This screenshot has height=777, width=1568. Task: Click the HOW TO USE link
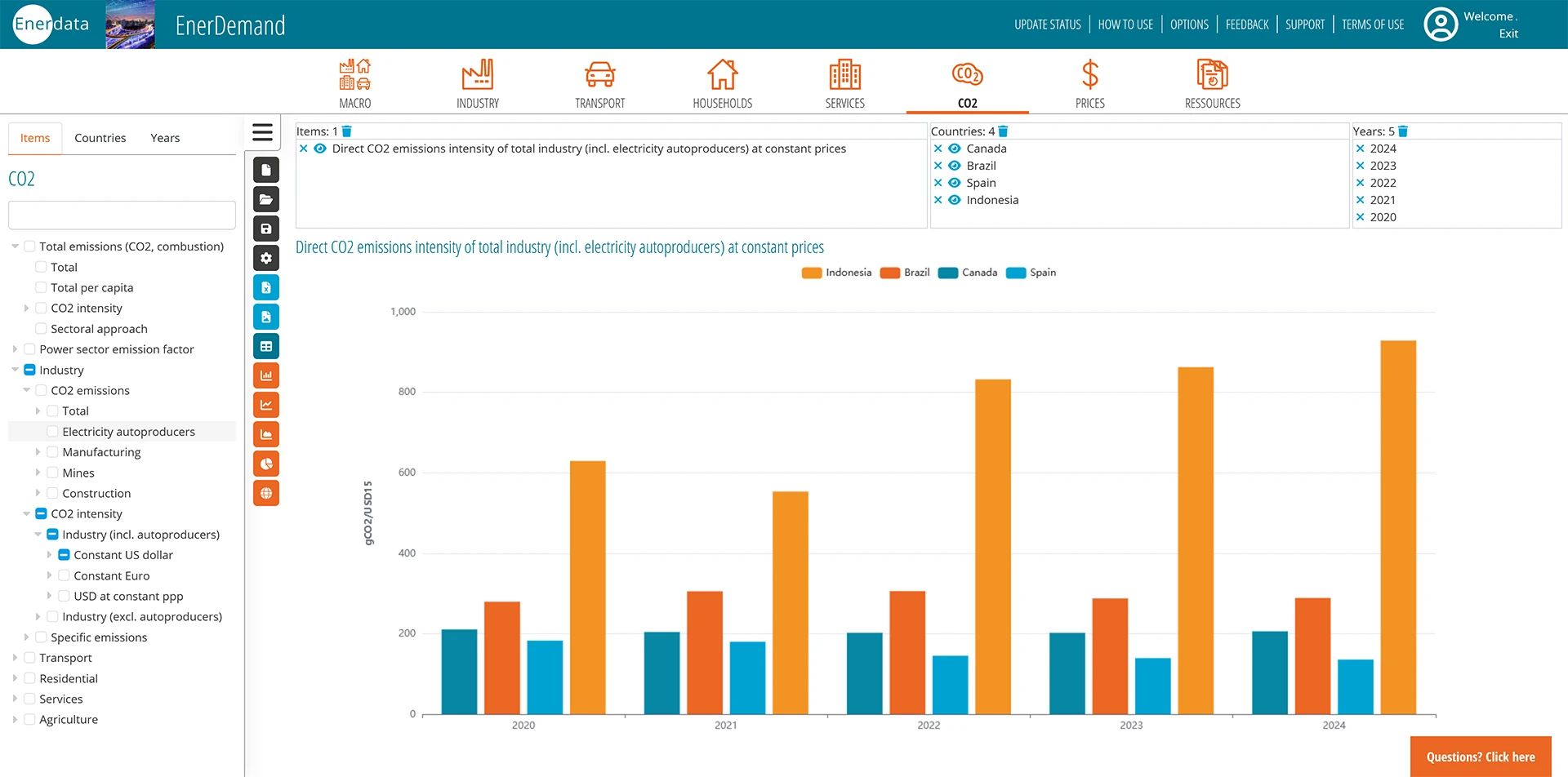(1125, 24)
